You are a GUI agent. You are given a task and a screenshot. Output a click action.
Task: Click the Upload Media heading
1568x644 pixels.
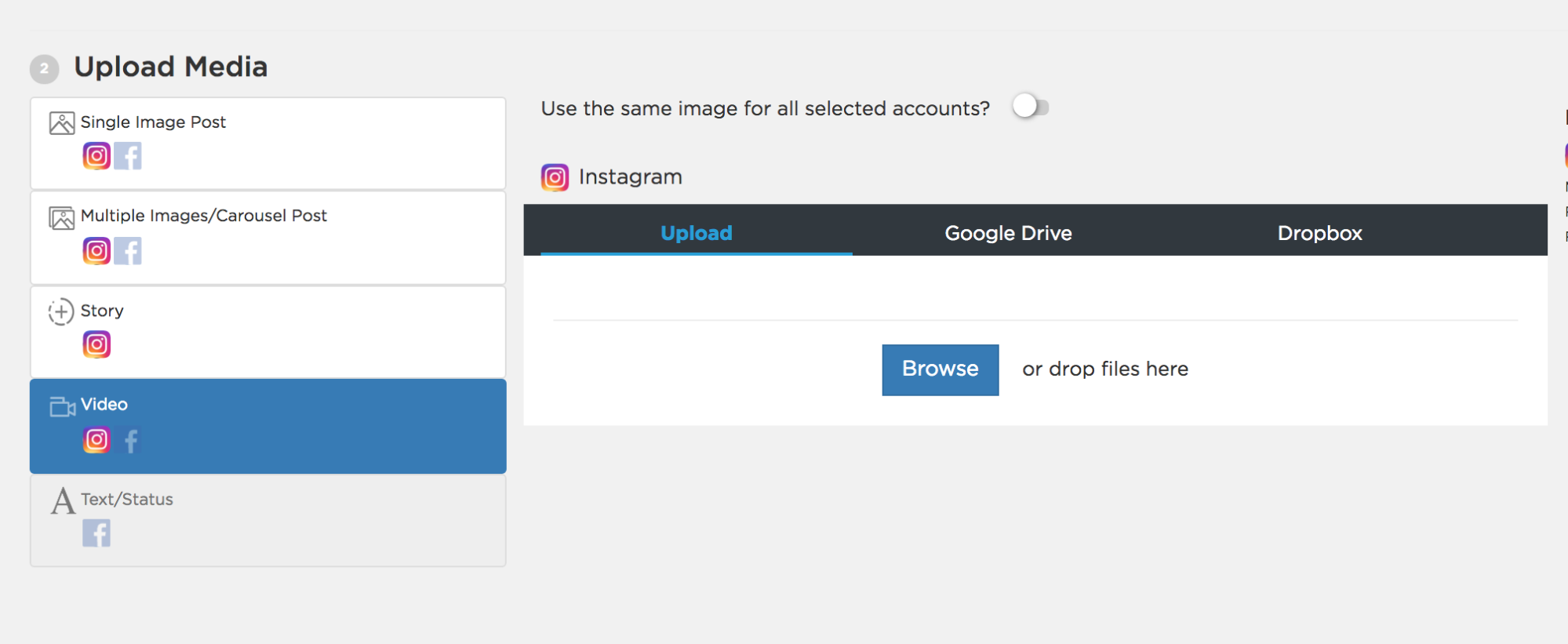[171, 67]
